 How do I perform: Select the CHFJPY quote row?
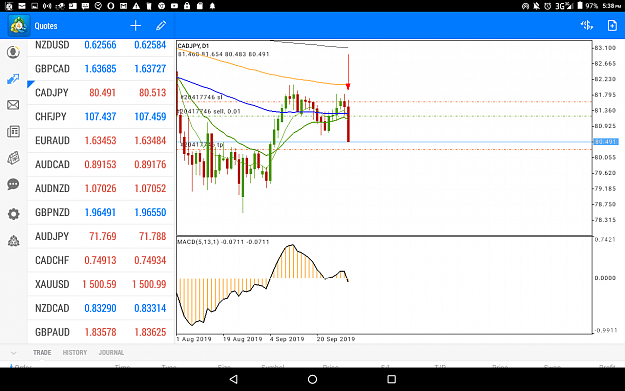click(101, 116)
